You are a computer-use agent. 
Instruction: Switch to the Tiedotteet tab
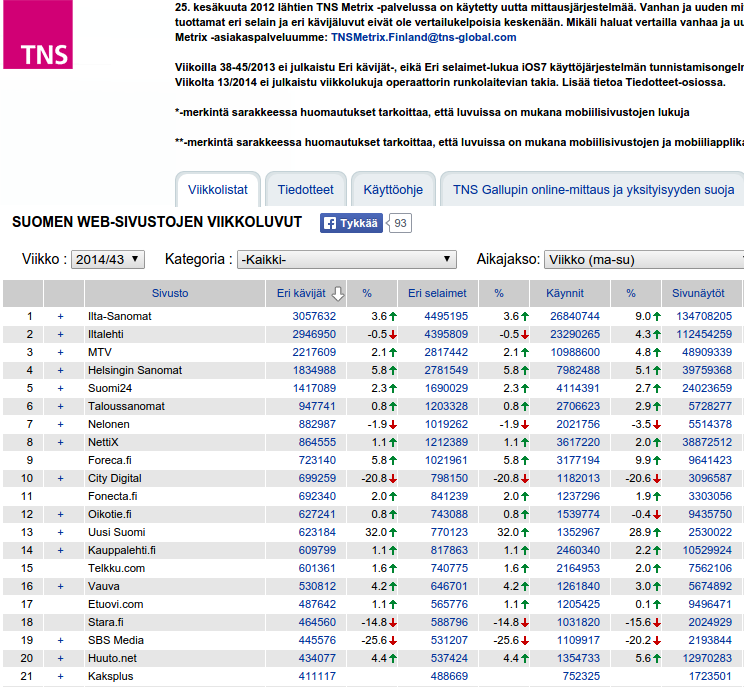click(x=306, y=190)
